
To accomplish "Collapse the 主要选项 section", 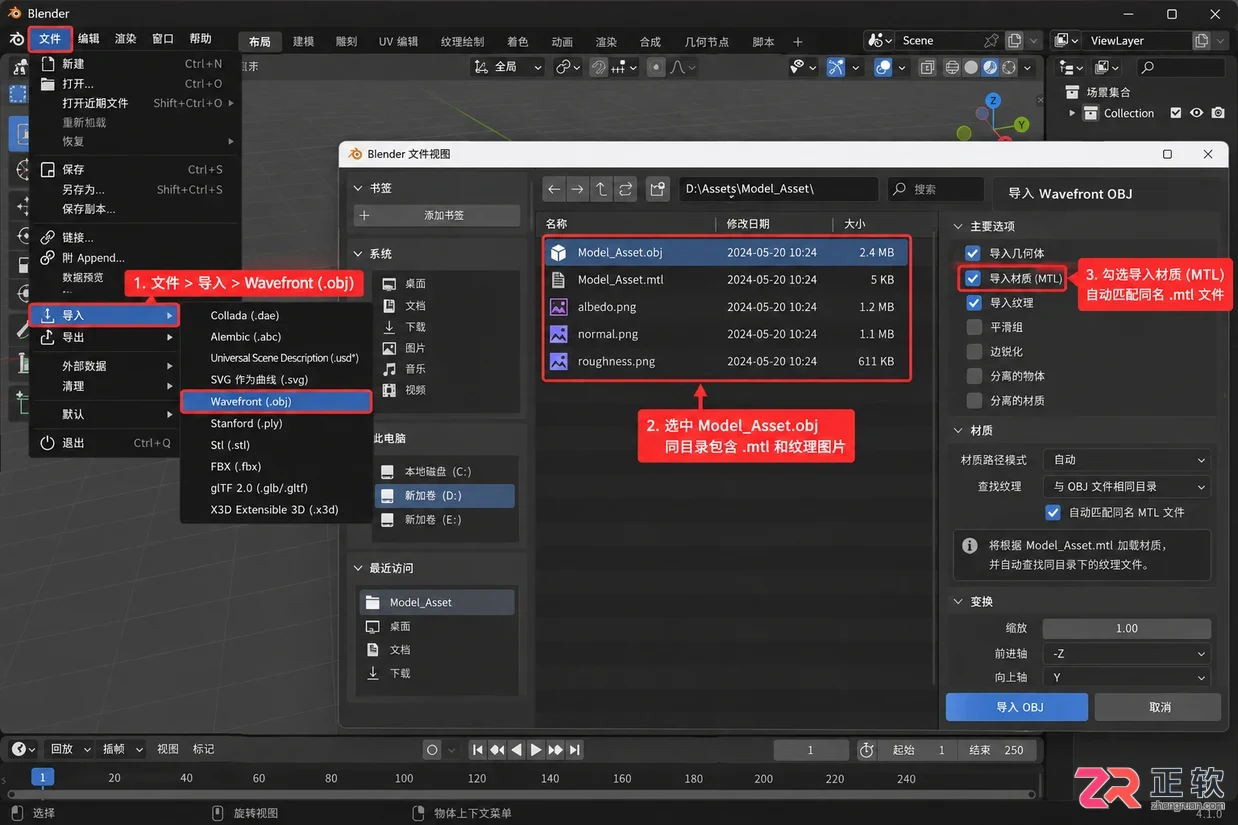I will pos(959,226).
